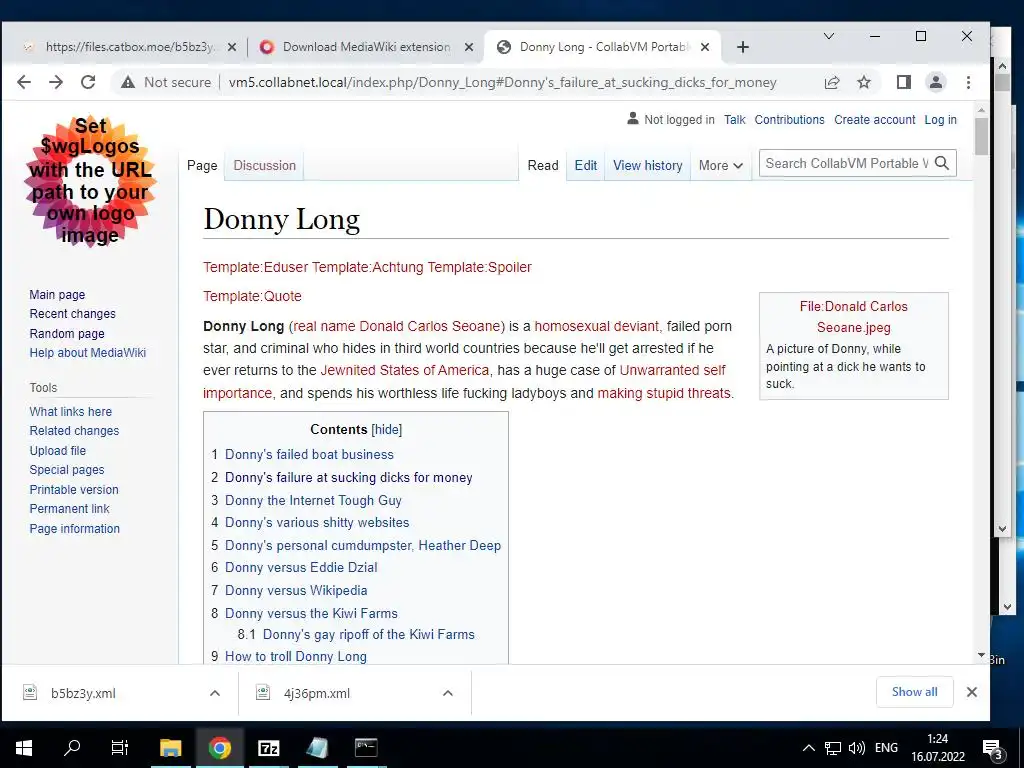Viewport: 1024px width, 768px height.
Task: Open What links here tool
Action: click(71, 411)
